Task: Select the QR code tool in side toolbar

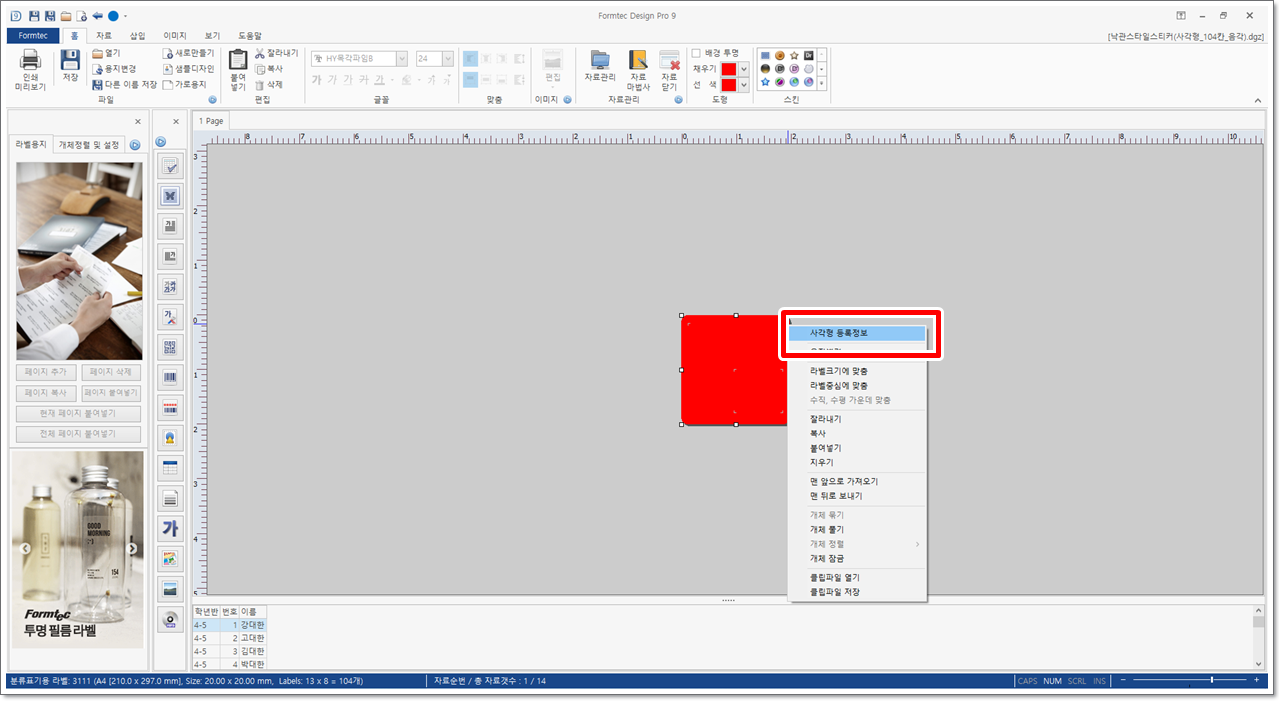Action: [170, 347]
